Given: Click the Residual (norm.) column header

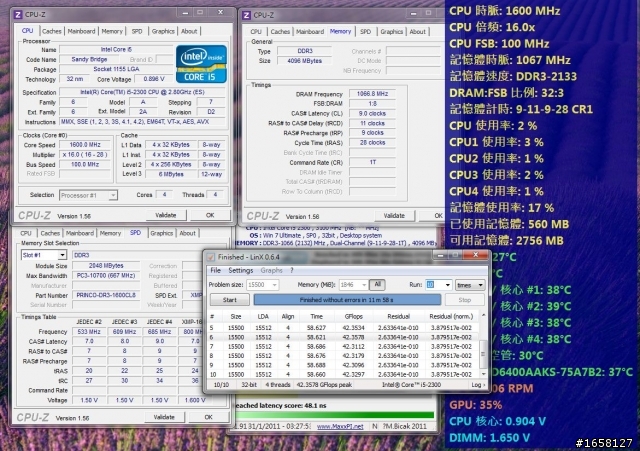Looking at the screenshot, I should pyautogui.click(x=451, y=317).
